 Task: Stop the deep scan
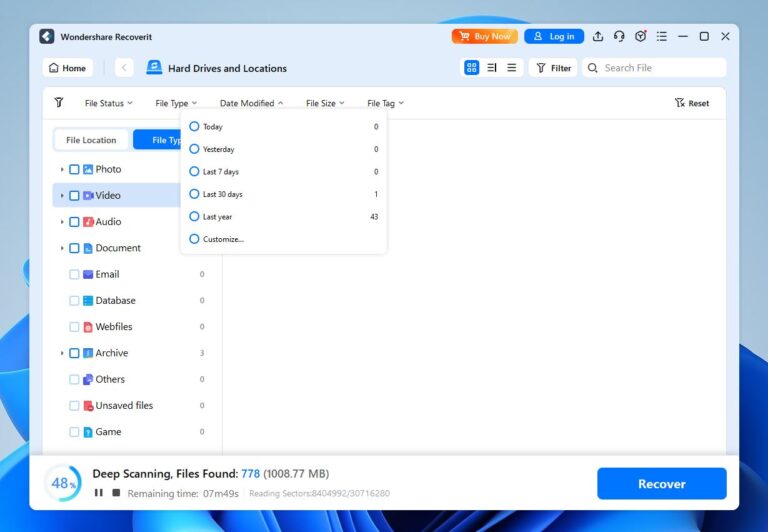[x=116, y=493]
